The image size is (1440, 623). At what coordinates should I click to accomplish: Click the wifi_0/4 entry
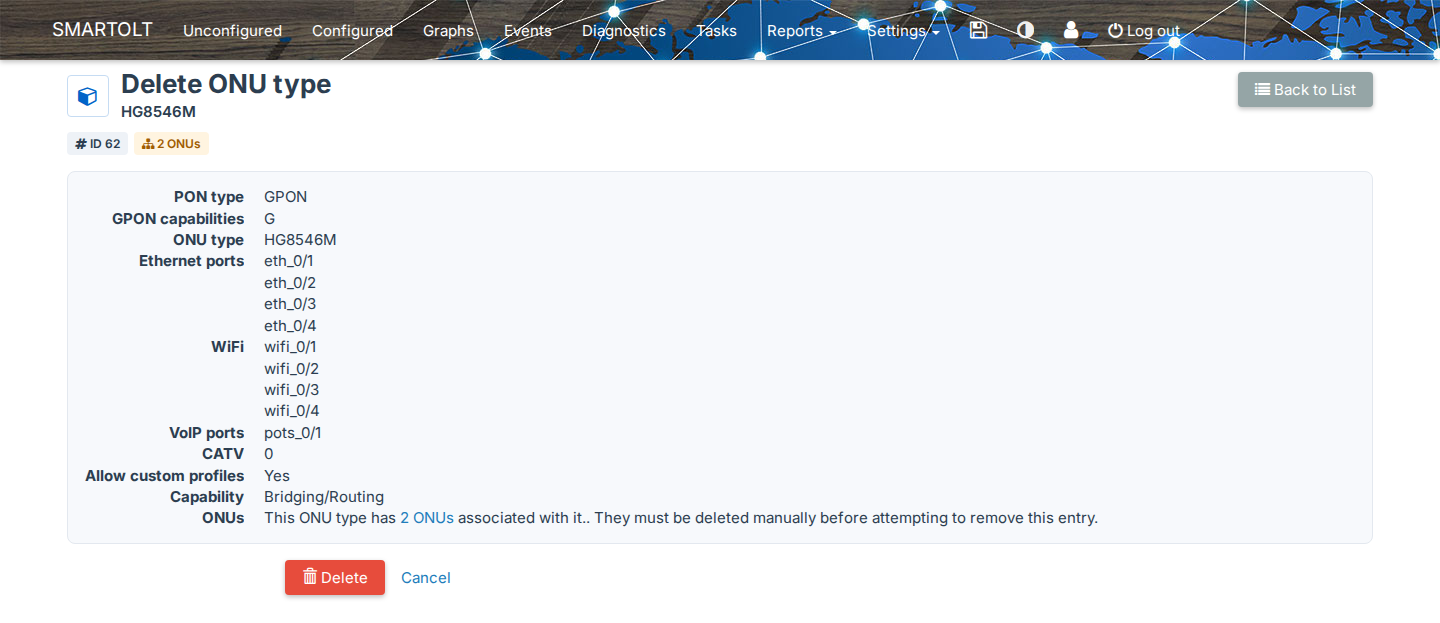[x=291, y=411]
